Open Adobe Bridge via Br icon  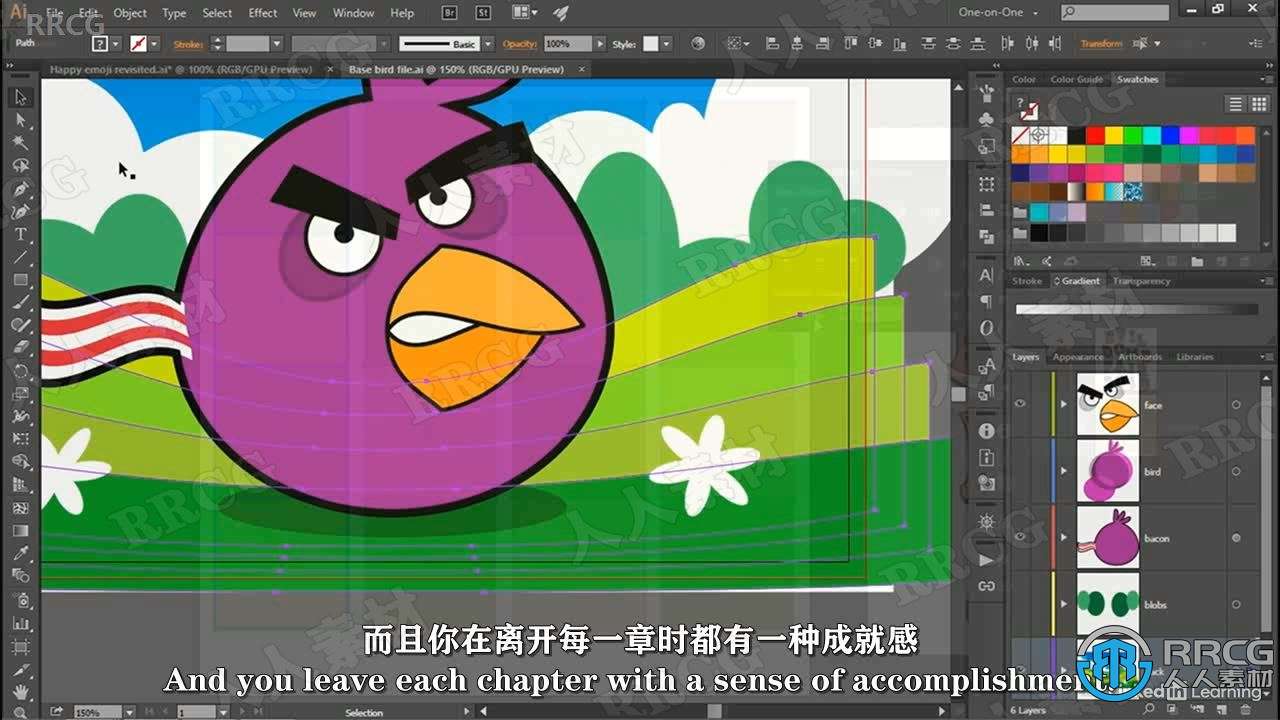(449, 13)
